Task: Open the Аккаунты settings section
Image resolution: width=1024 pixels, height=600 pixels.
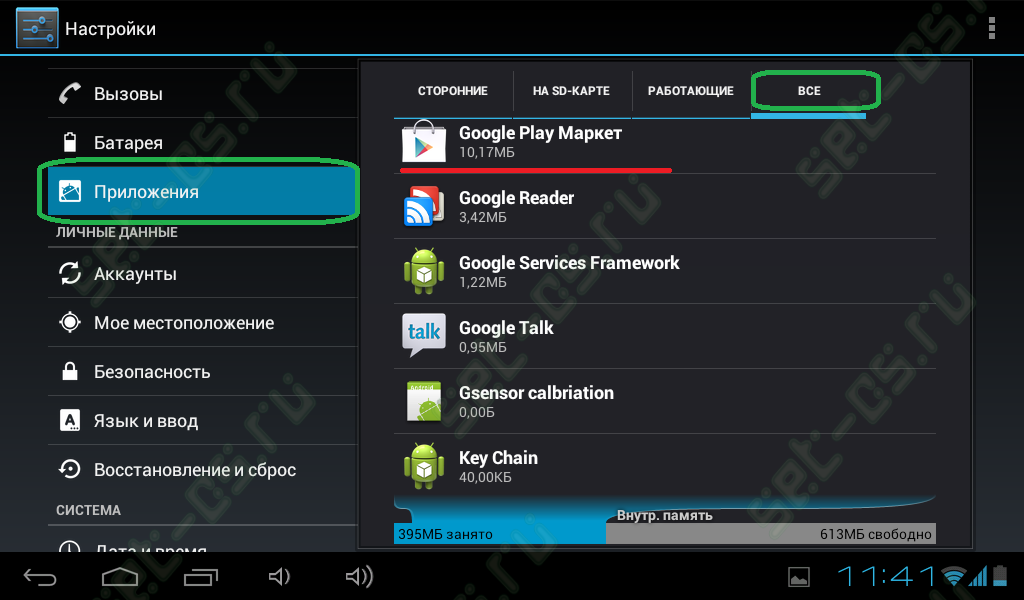Action: (x=202, y=274)
